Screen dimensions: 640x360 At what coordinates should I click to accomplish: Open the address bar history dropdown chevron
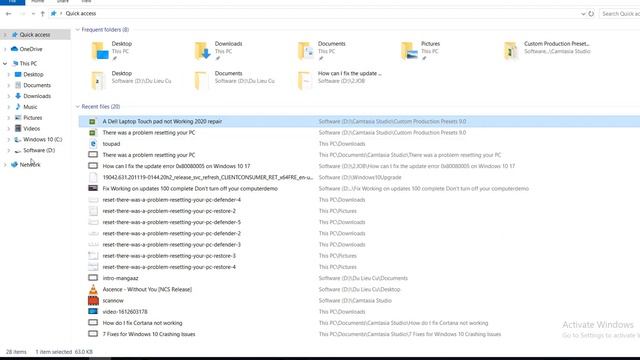pyautogui.click(x=583, y=14)
